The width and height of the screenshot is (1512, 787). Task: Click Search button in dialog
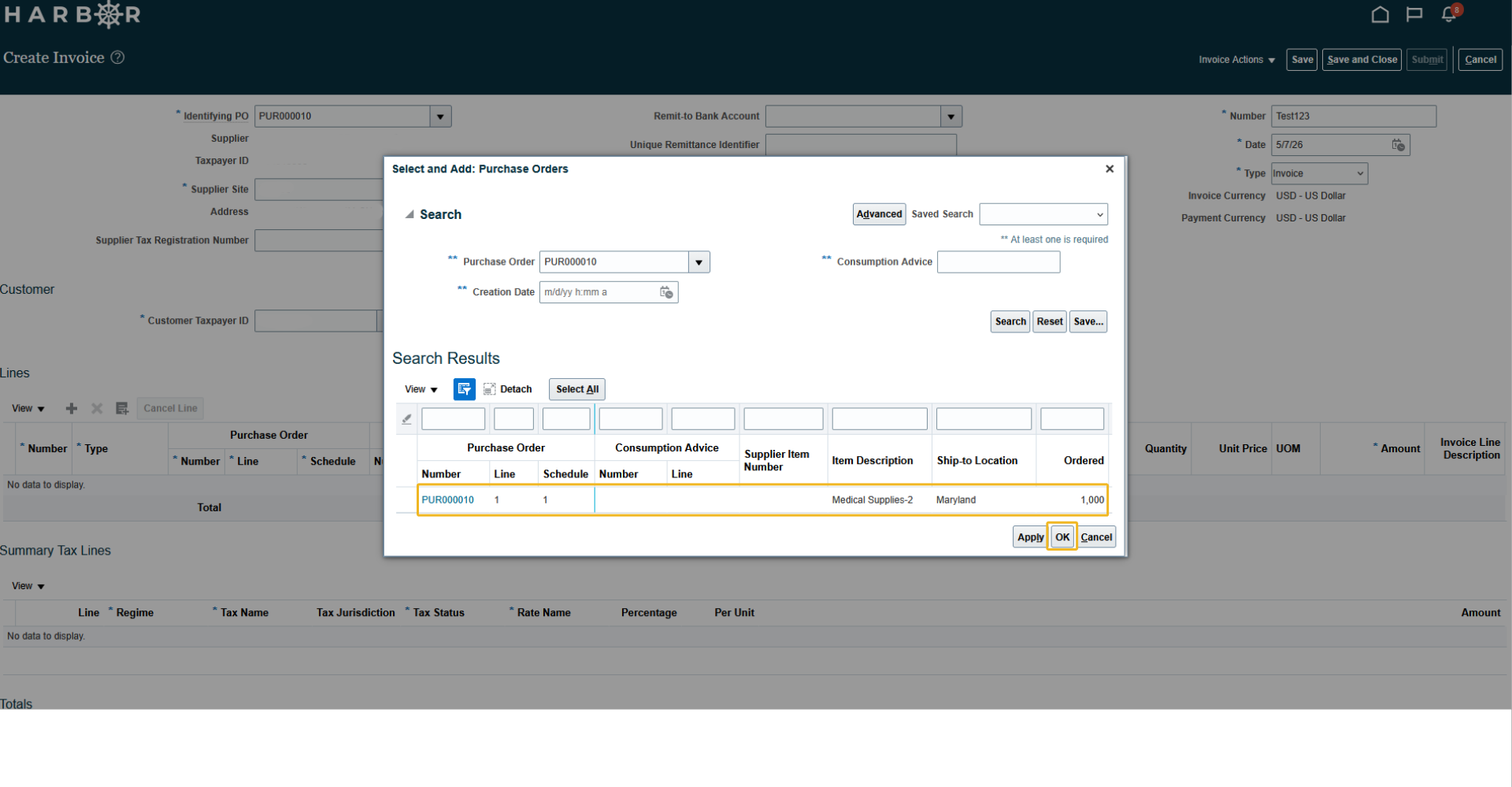click(x=1010, y=321)
